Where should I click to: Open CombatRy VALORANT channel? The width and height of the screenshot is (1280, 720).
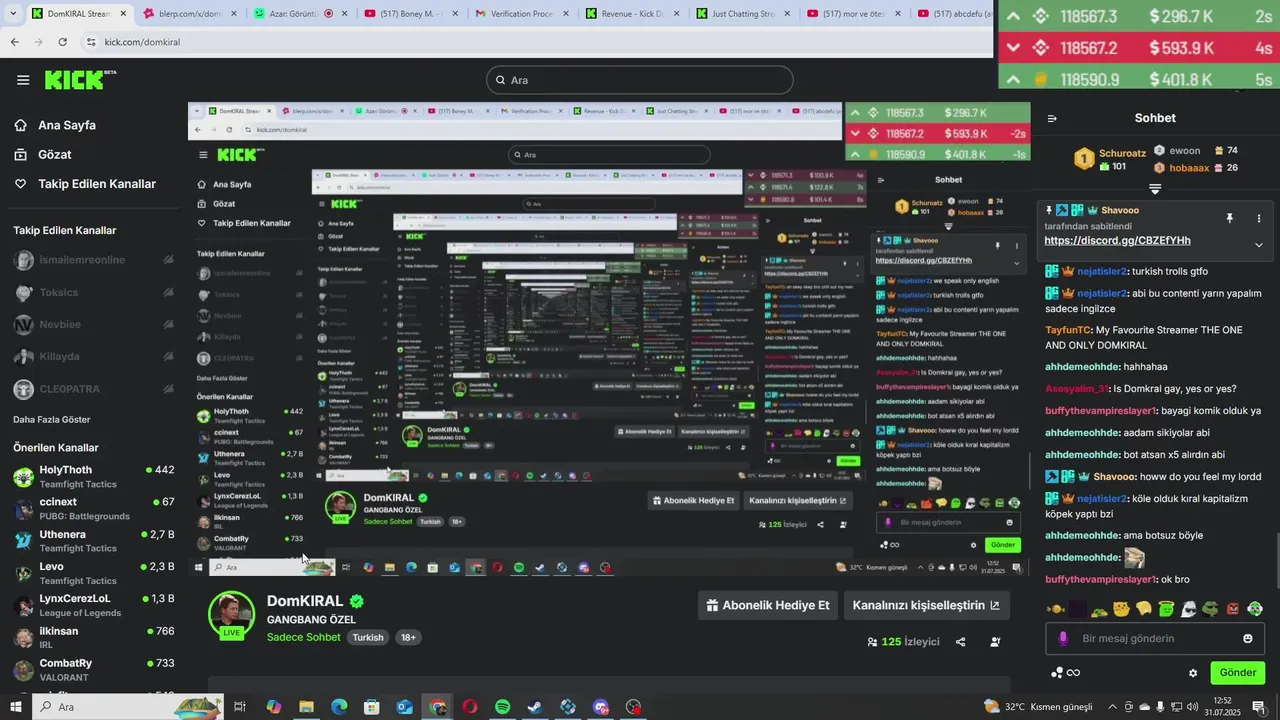(94, 670)
